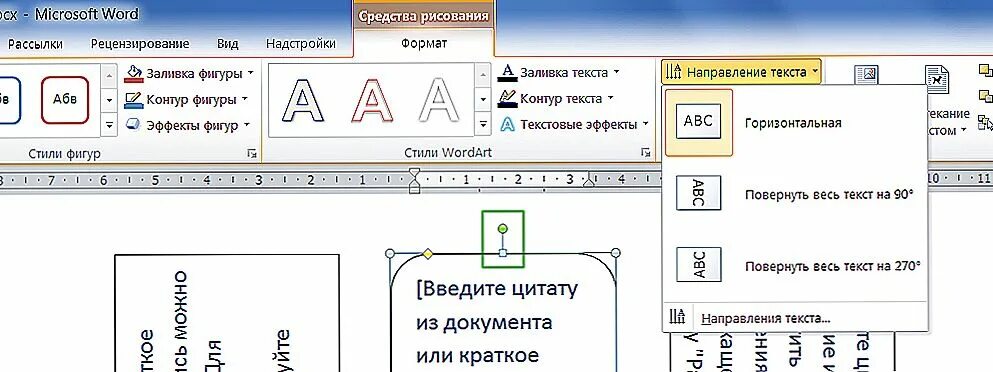Click the shape fill paint bucket icon

click(134, 74)
